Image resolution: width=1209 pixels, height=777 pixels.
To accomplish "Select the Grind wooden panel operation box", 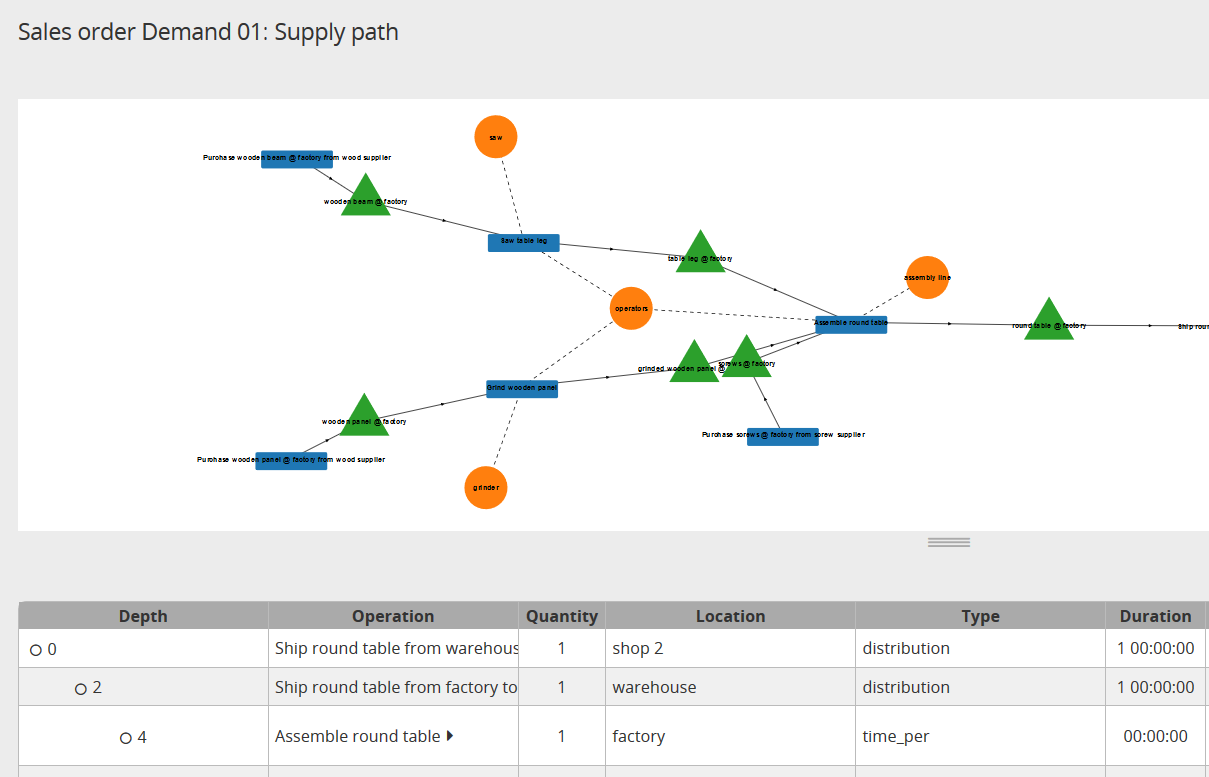I will (522, 389).
